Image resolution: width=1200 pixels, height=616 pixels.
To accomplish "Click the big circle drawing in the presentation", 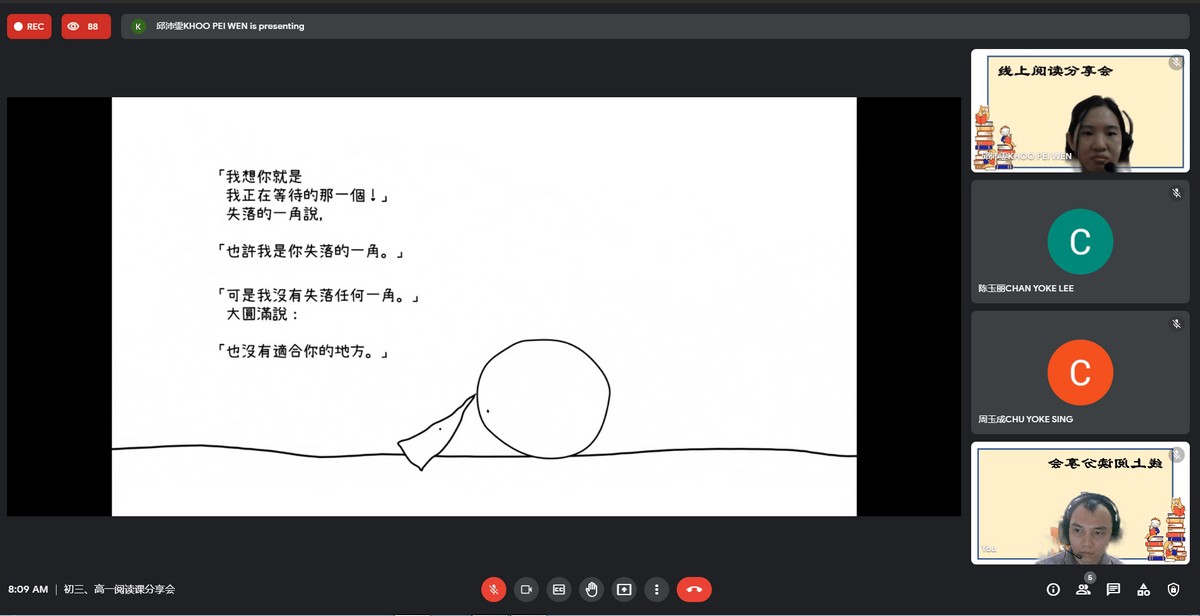I will point(543,399).
